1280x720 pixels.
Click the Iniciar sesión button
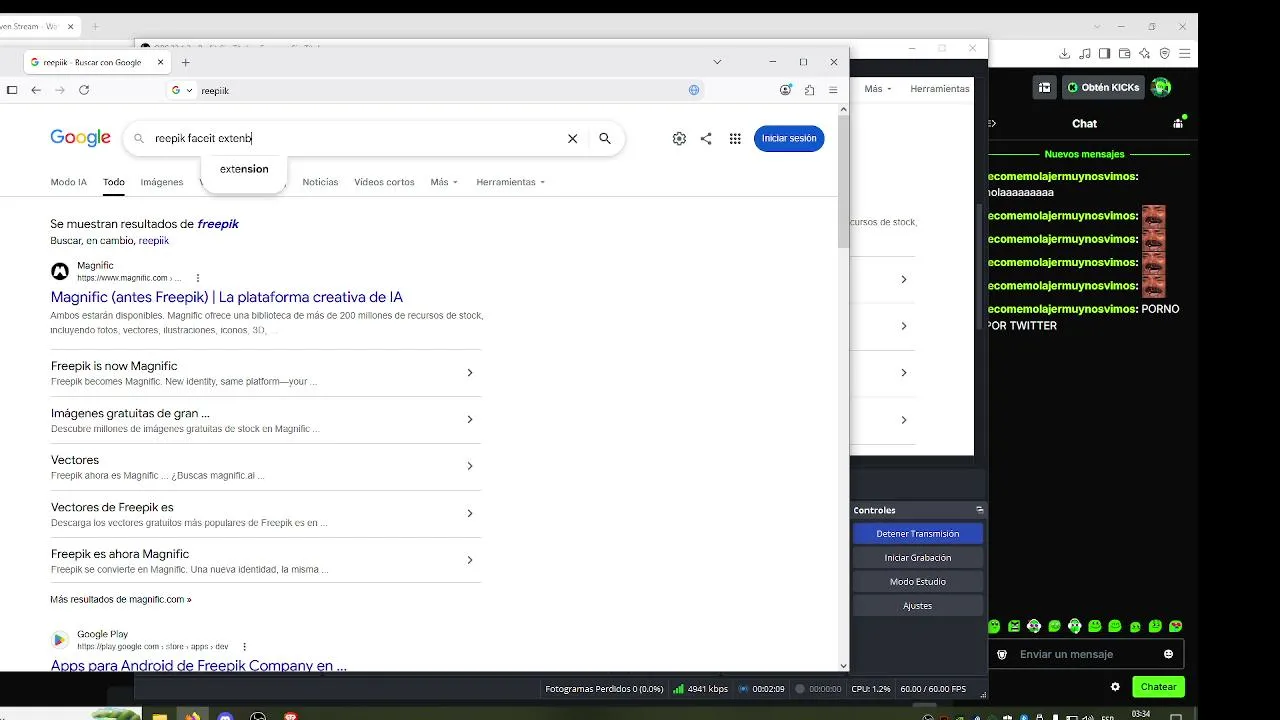point(789,139)
